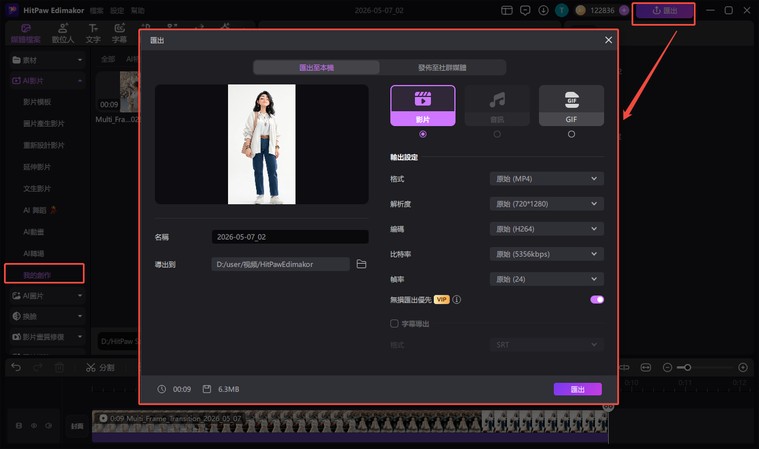Viewport: 759px width, 449px height.
Task: Zoom in timeline with plus icon
Action: (x=743, y=368)
